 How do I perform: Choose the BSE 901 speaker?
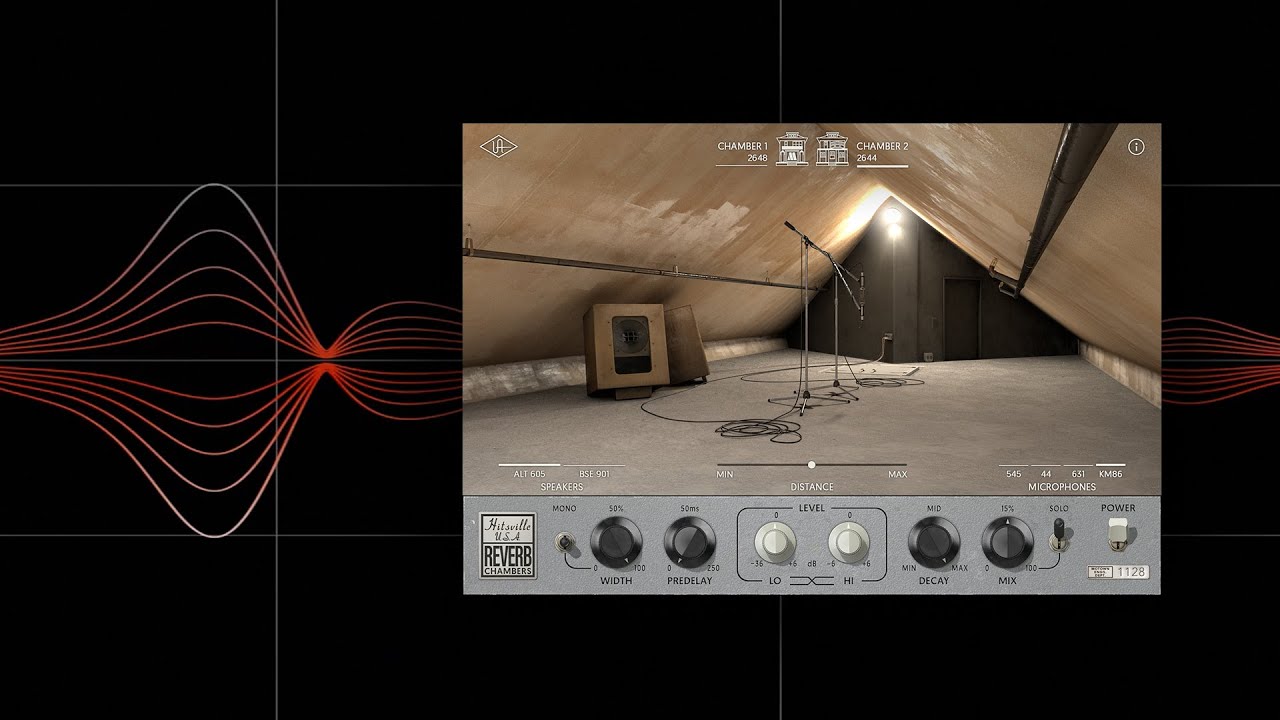[x=594, y=473]
